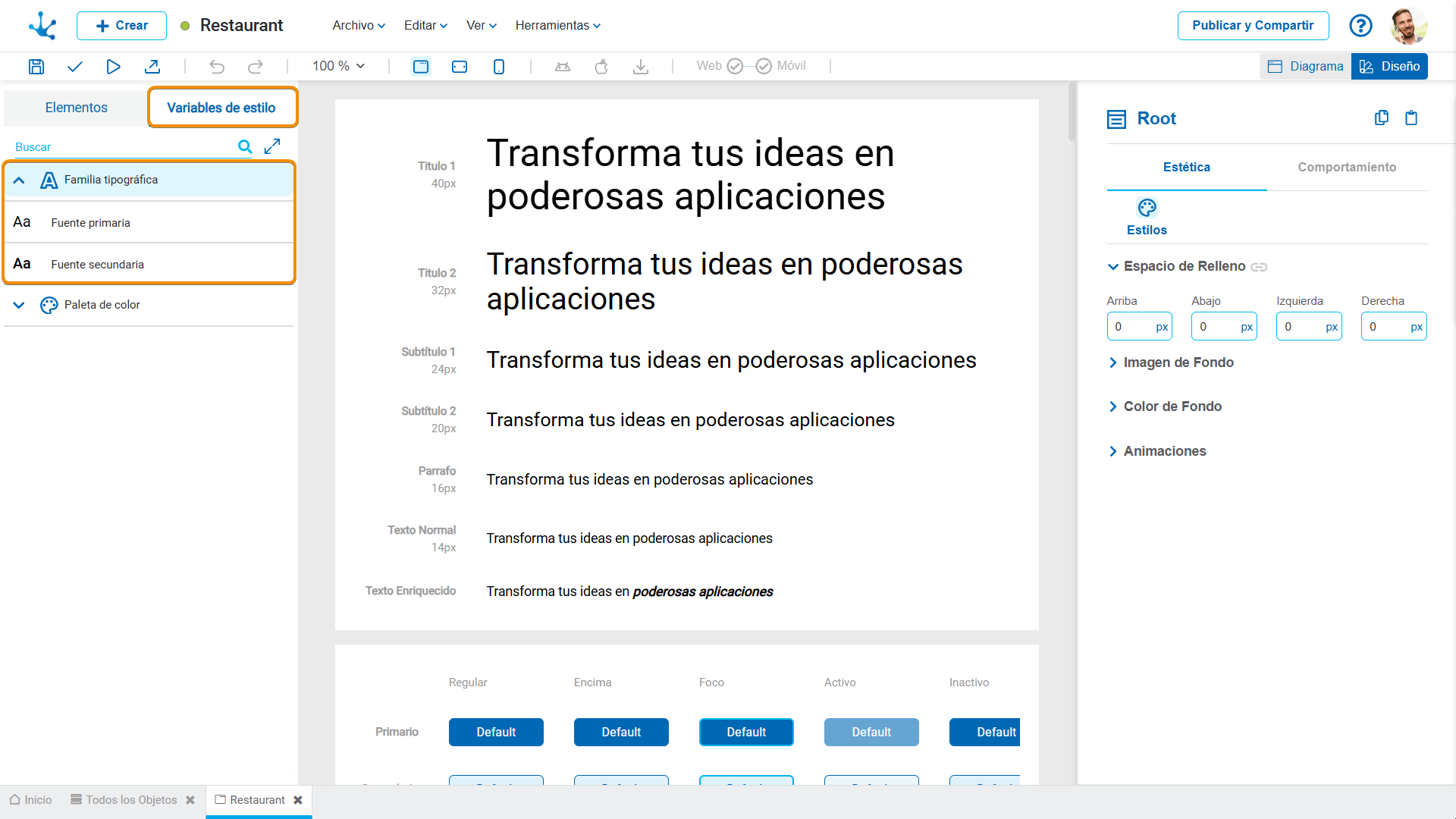The width and height of the screenshot is (1456, 819).
Task: Open the 100 % zoom dropdown
Action: click(338, 66)
